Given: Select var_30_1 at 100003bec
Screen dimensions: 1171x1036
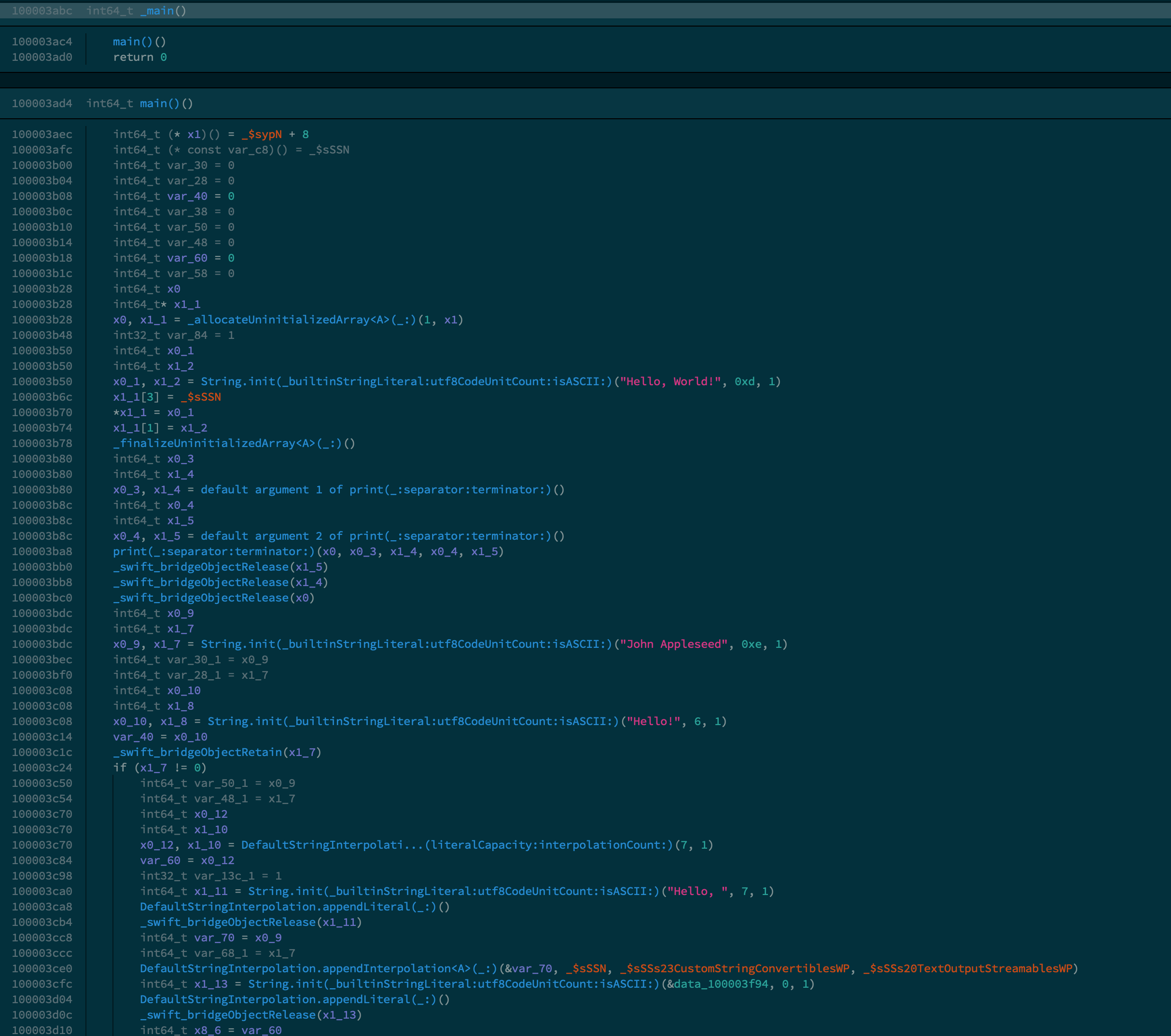Looking at the screenshot, I should (194, 660).
